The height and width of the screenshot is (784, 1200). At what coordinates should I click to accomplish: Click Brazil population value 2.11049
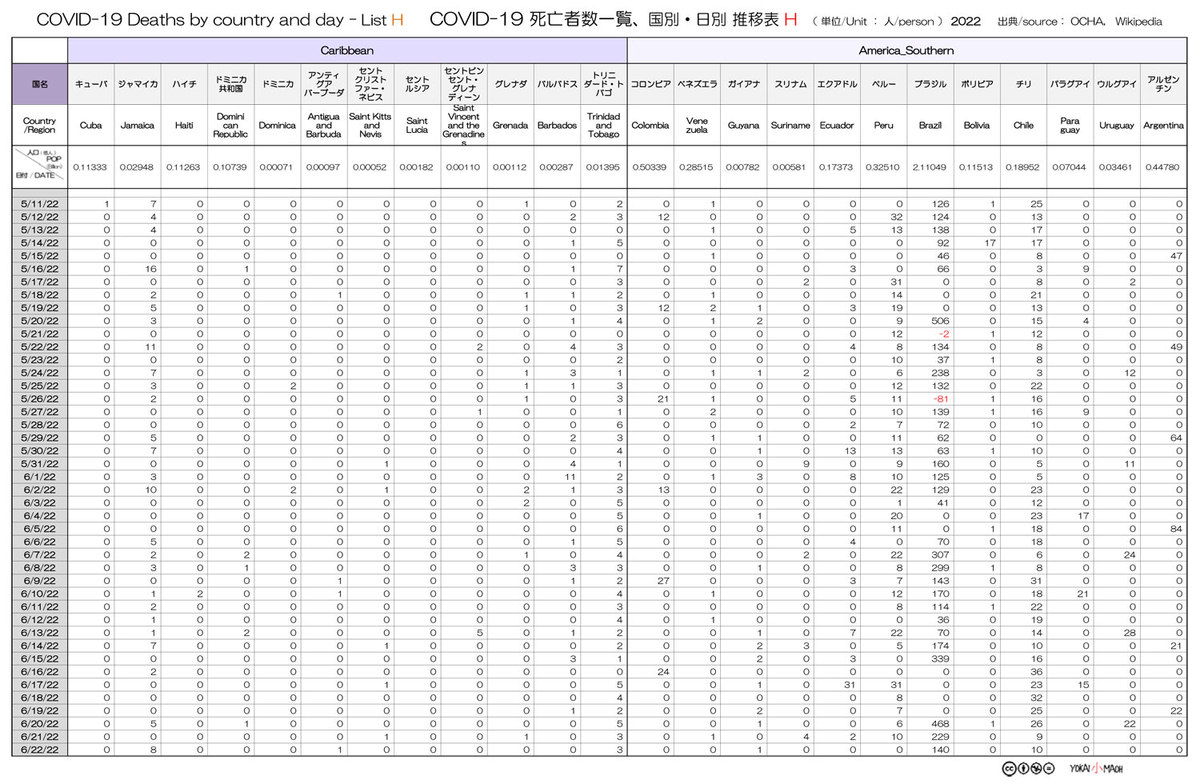coord(930,167)
